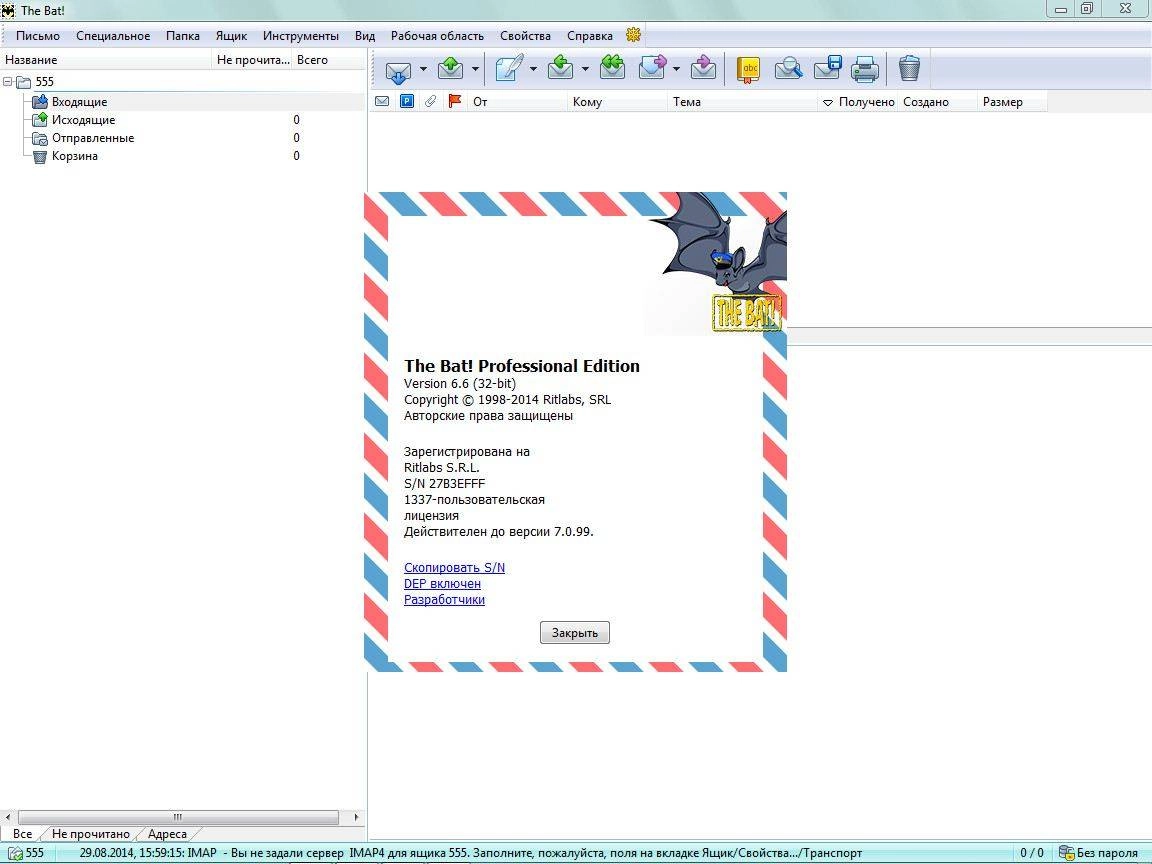The image size is (1152, 864).
Task: Click the Search messages magnifier icon
Action: (788, 69)
